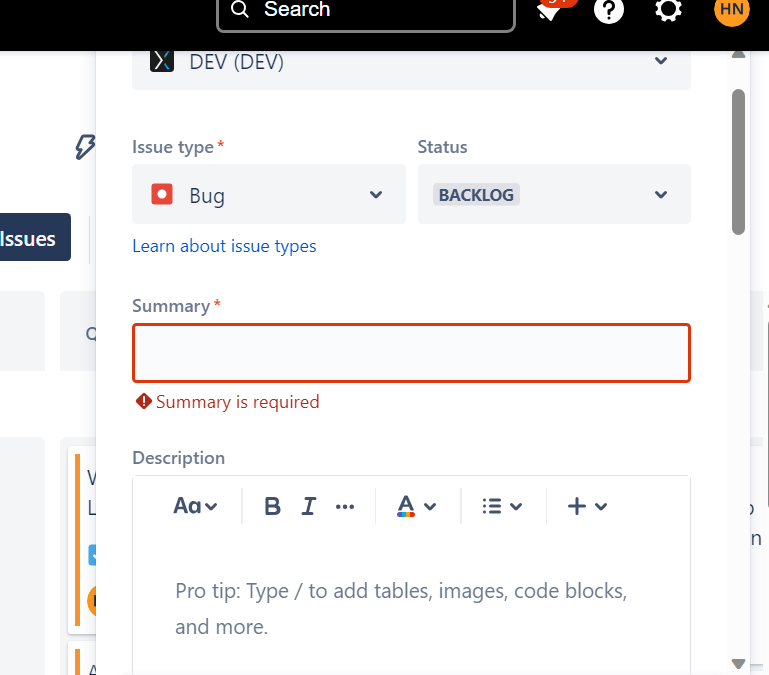This screenshot has width=769, height=675.
Task: Click the scroll up arrow of dialog
Action: pyautogui.click(x=738, y=54)
